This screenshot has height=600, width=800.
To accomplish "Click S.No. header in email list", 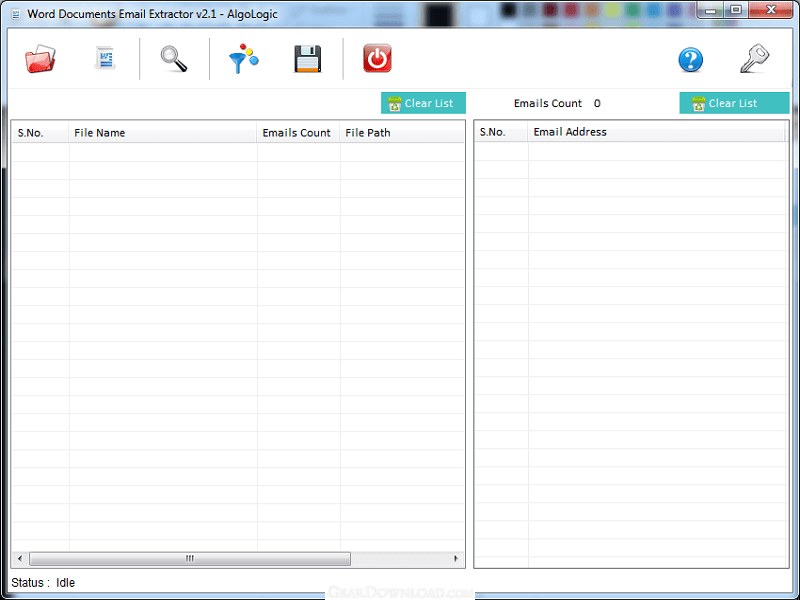I will 501,132.
